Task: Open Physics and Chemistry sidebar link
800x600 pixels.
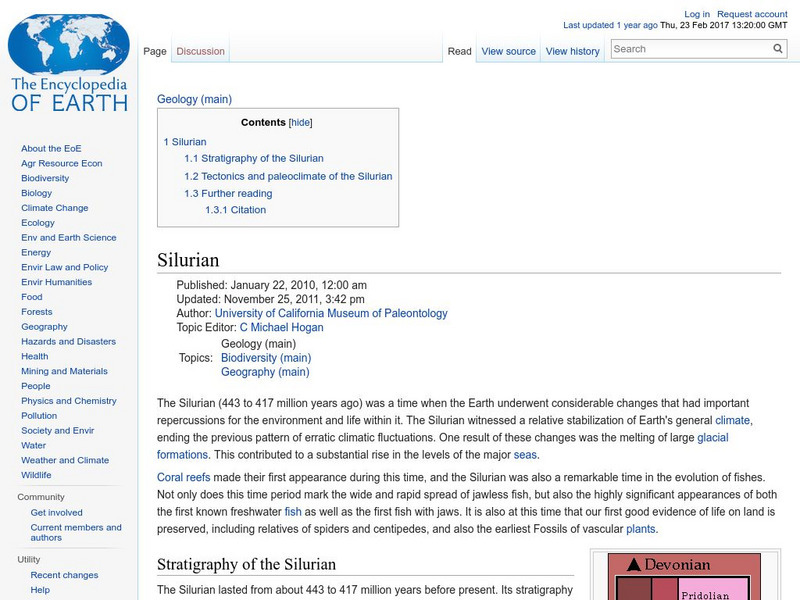Action: (68, 401)
